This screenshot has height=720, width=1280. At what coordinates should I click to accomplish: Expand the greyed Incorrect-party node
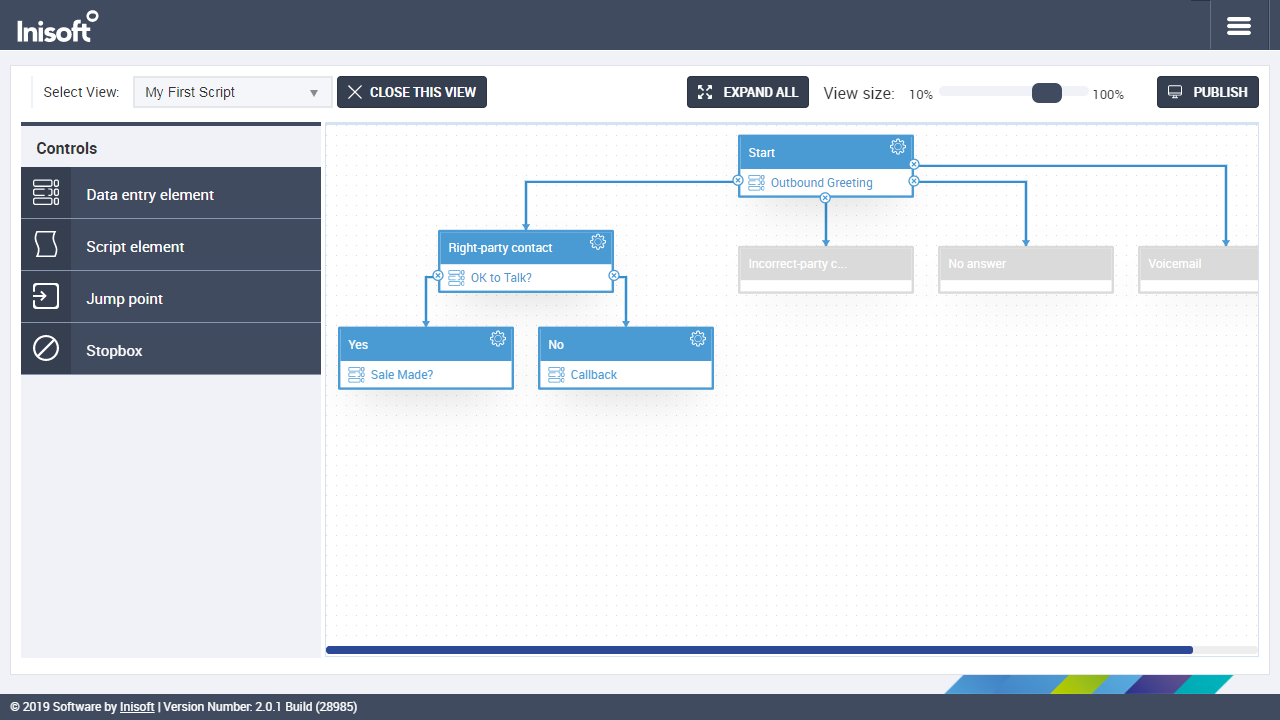(825, 264)
